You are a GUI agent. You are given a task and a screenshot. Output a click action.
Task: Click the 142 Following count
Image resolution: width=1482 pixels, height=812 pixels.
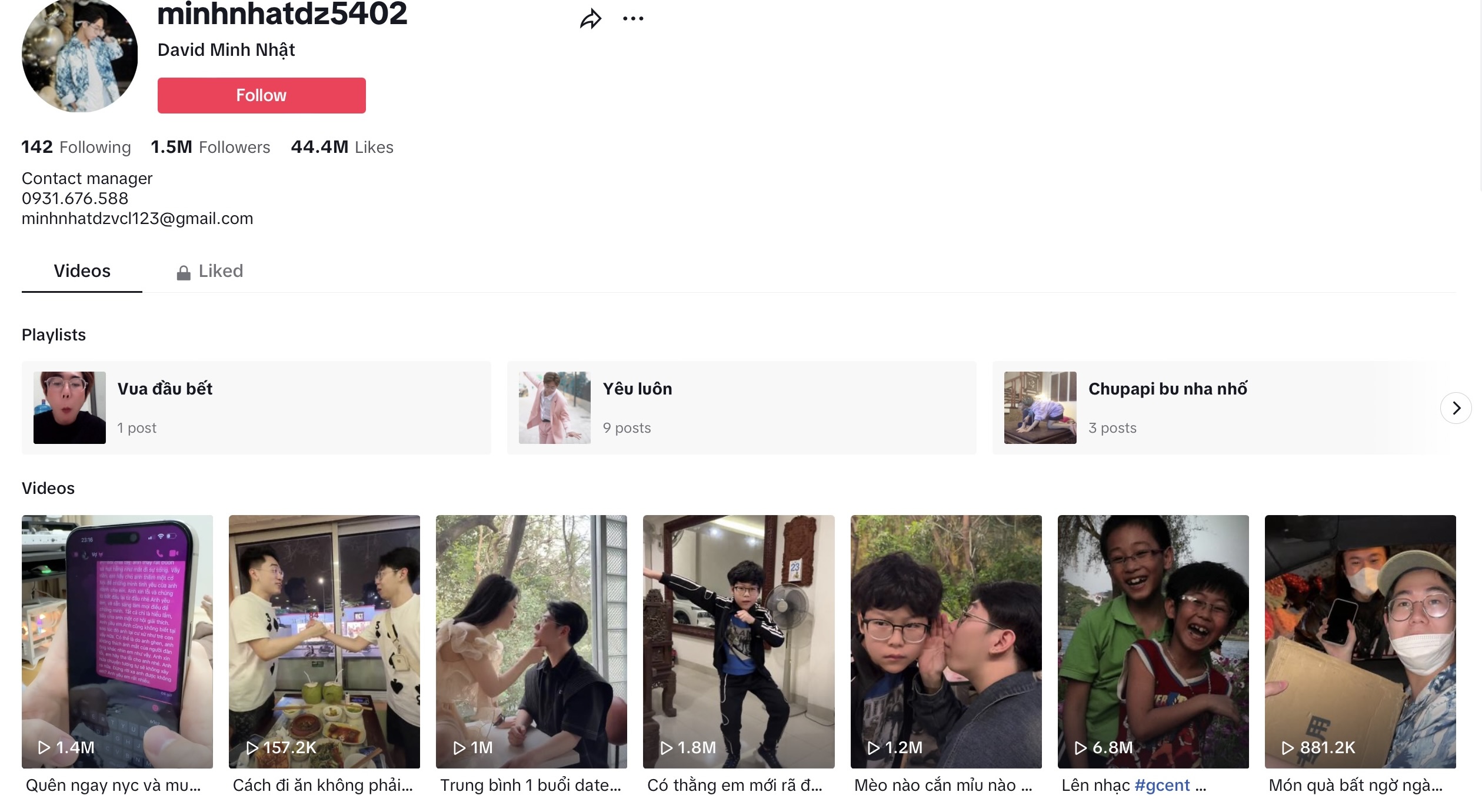[x=75, y=147]
